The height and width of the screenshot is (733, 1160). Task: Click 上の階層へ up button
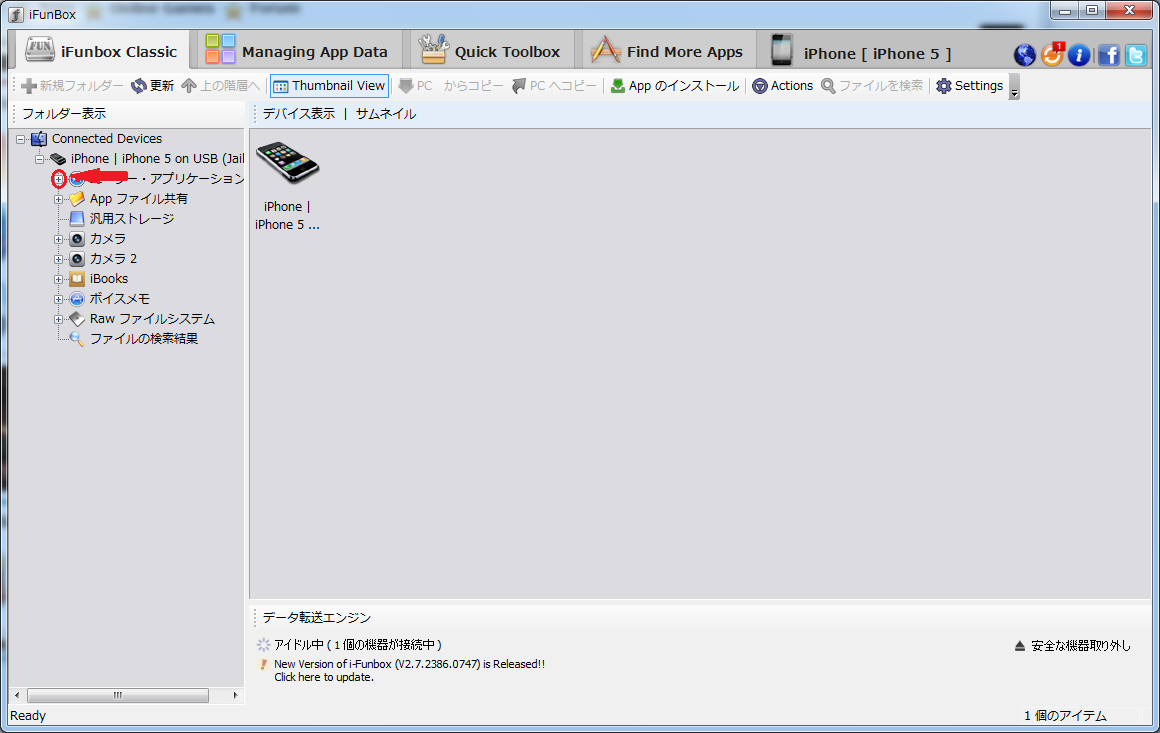[220, 86]
